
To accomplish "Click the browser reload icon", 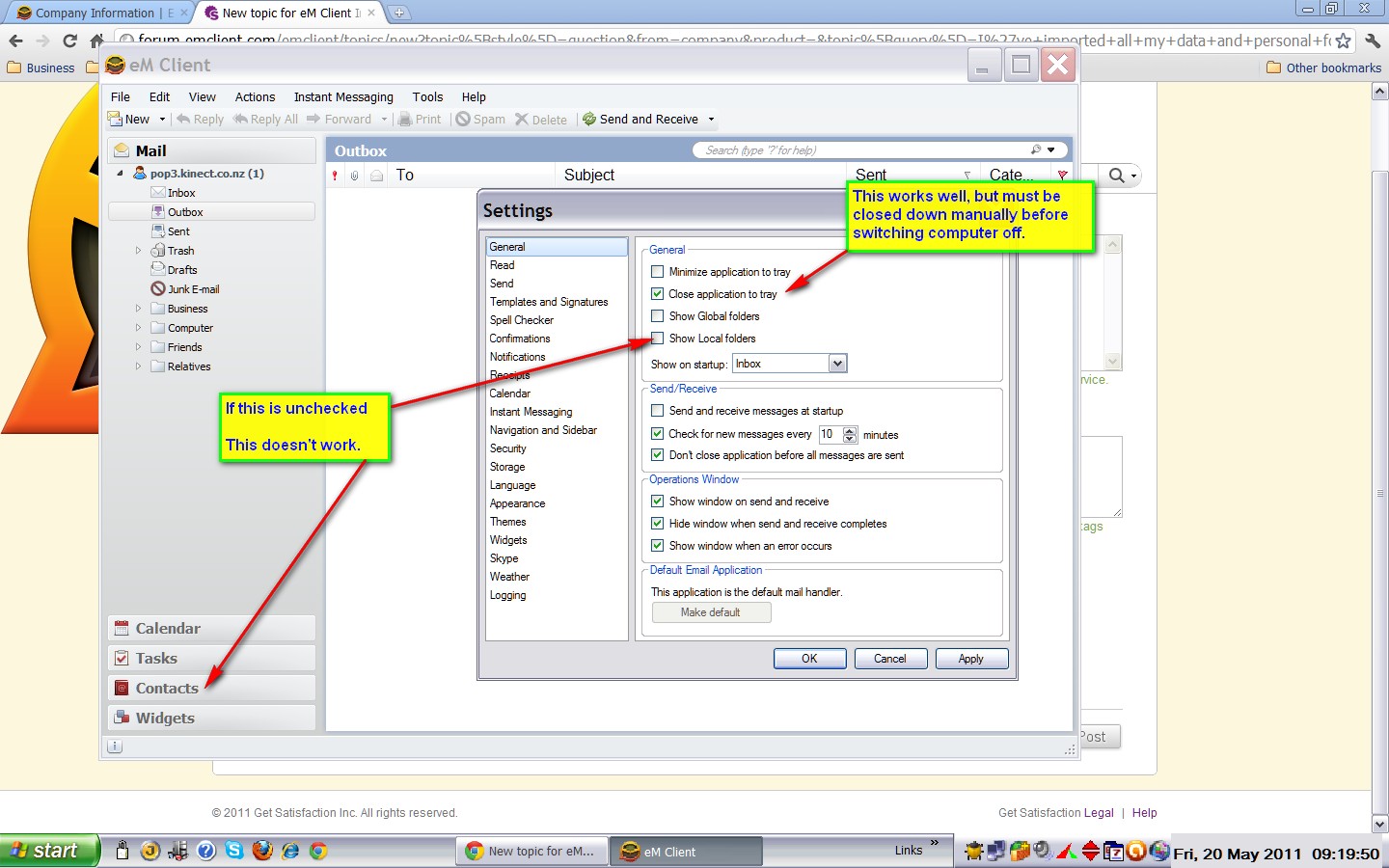I will [69, 41].
